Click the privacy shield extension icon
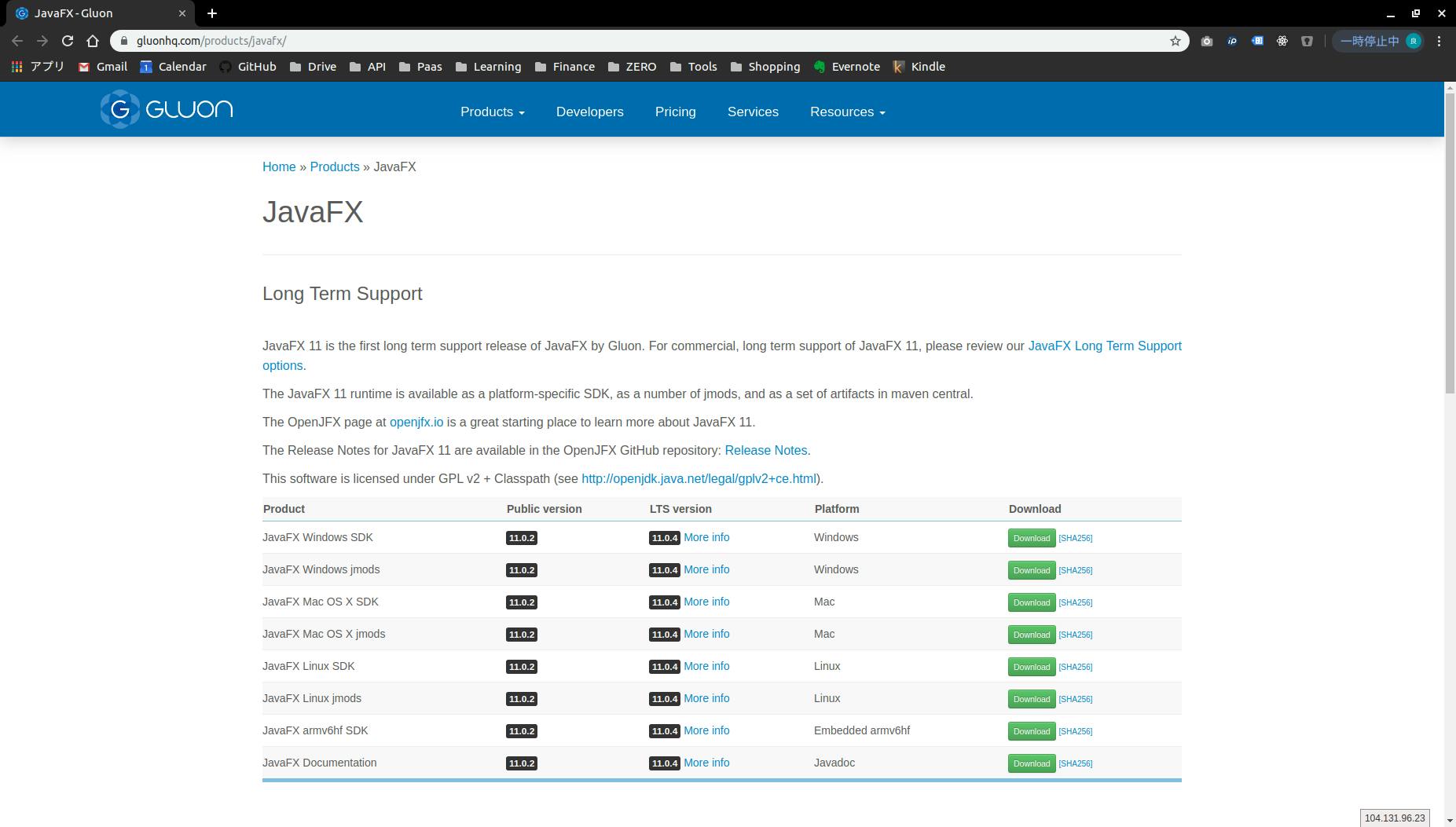Screen dimensions: 1456x827 point(1307,41)
